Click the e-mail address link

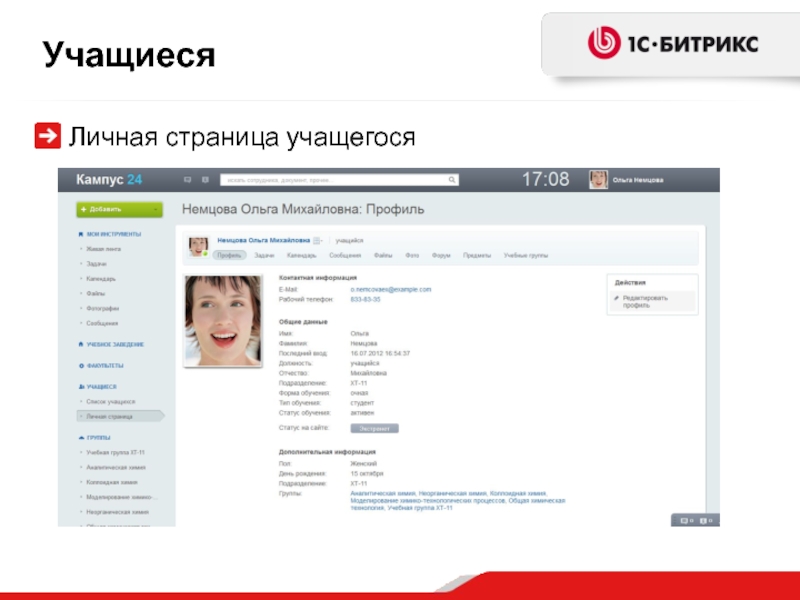click(x=391, y=289)
